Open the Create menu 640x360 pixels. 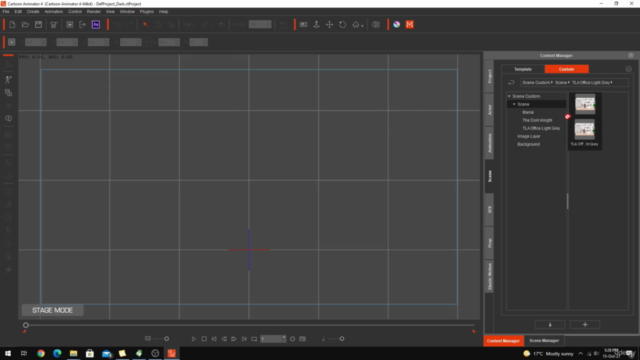click(33, 11)
